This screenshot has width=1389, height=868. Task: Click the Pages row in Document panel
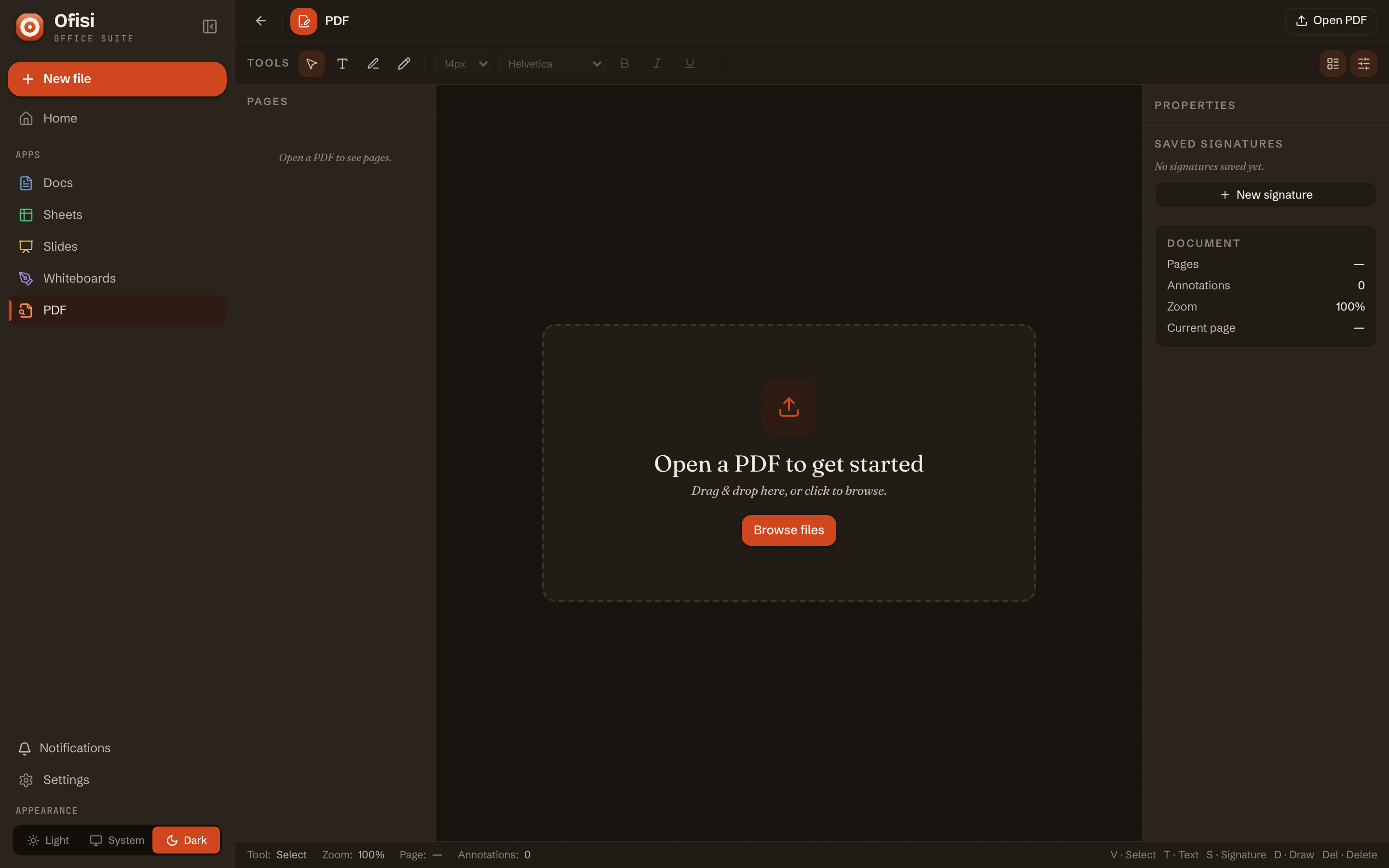point(1266,265)
